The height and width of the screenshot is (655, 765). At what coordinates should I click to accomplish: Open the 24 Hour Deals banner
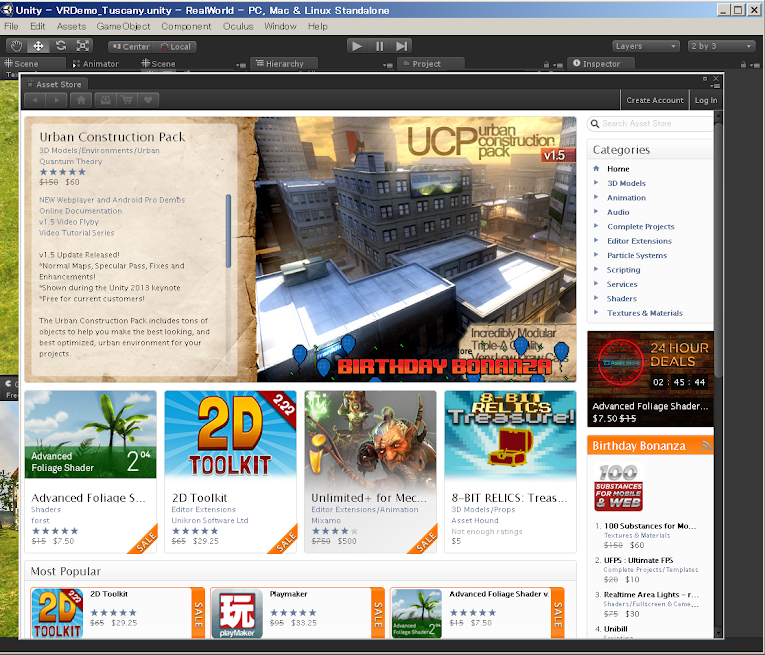pyautogui.click(x=650, y=378)
